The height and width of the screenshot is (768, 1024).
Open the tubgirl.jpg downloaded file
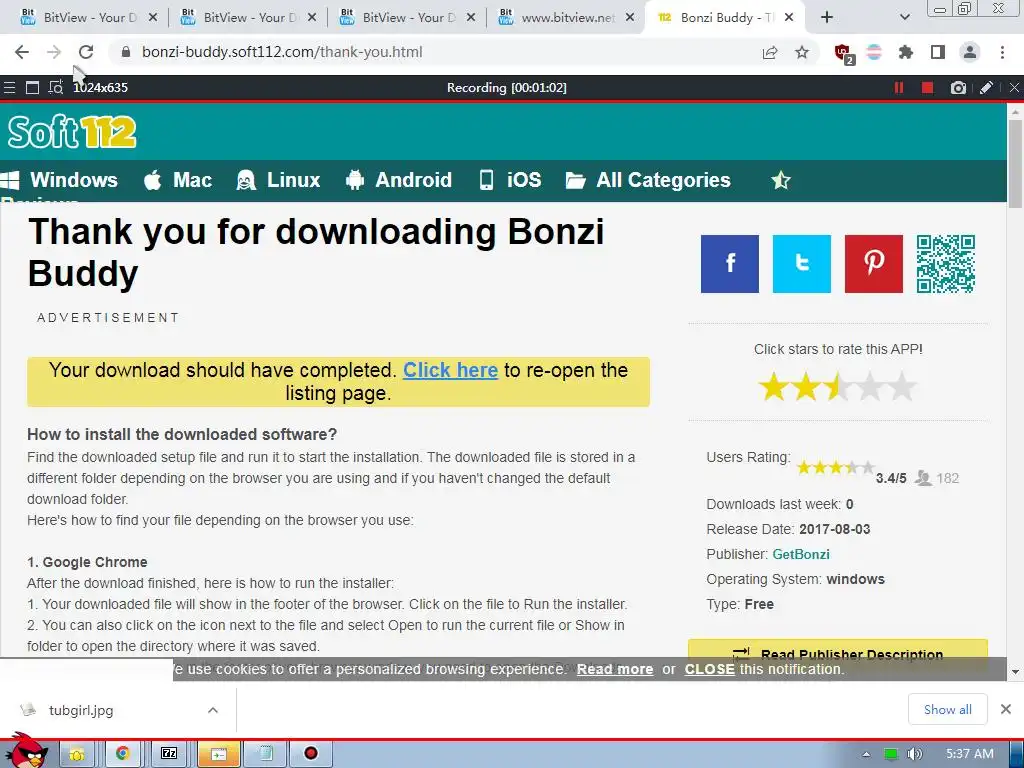click(81, 710)
